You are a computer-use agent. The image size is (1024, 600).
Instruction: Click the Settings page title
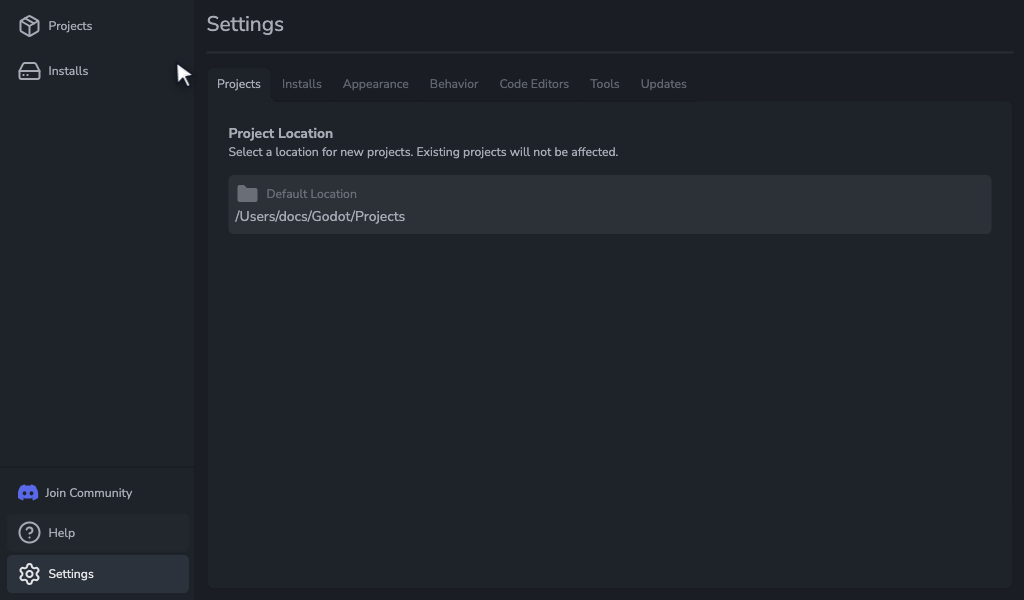click(245, 25)
